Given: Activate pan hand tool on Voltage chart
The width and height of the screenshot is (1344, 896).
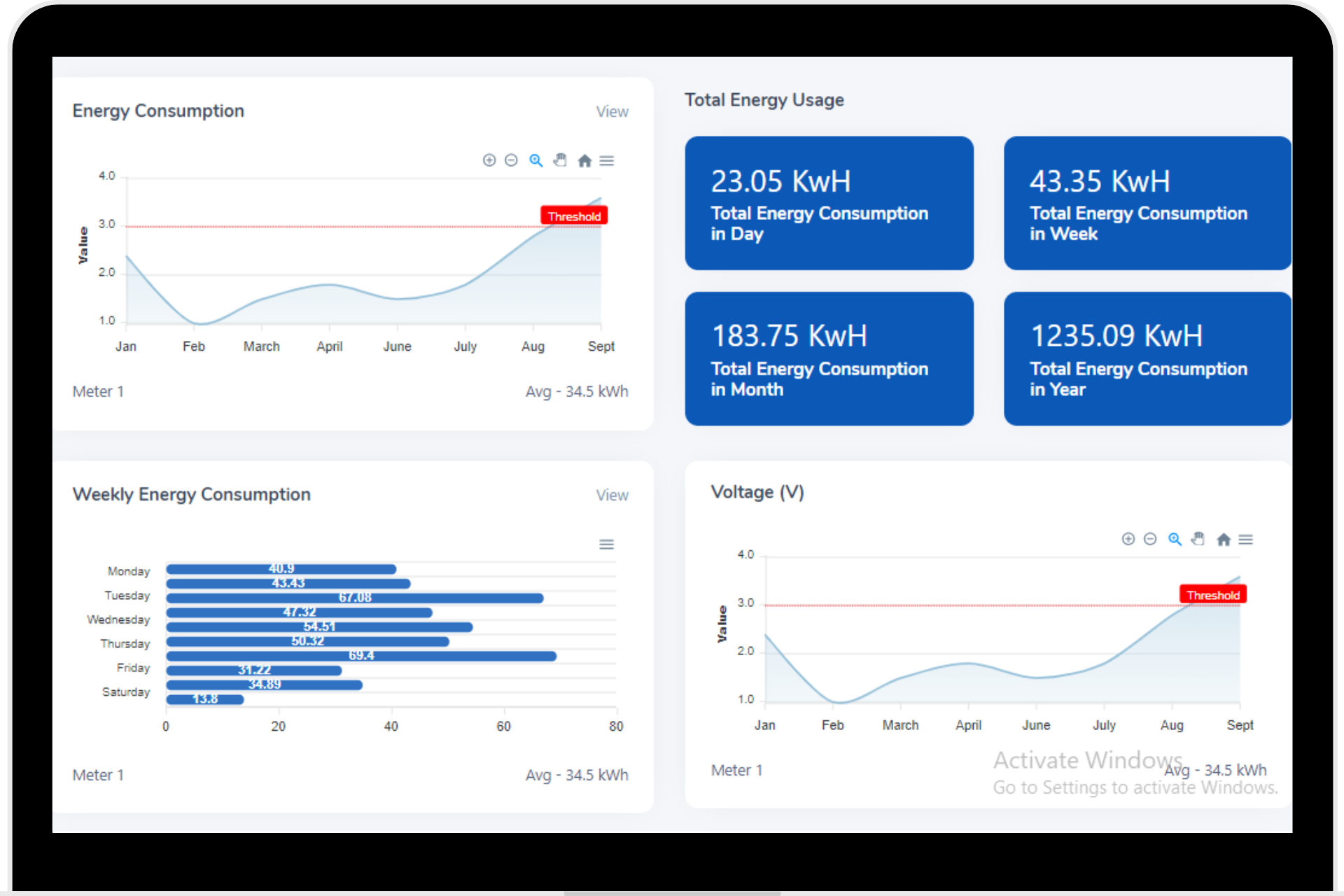Looking at the screenshot, I should [1198, 539].
